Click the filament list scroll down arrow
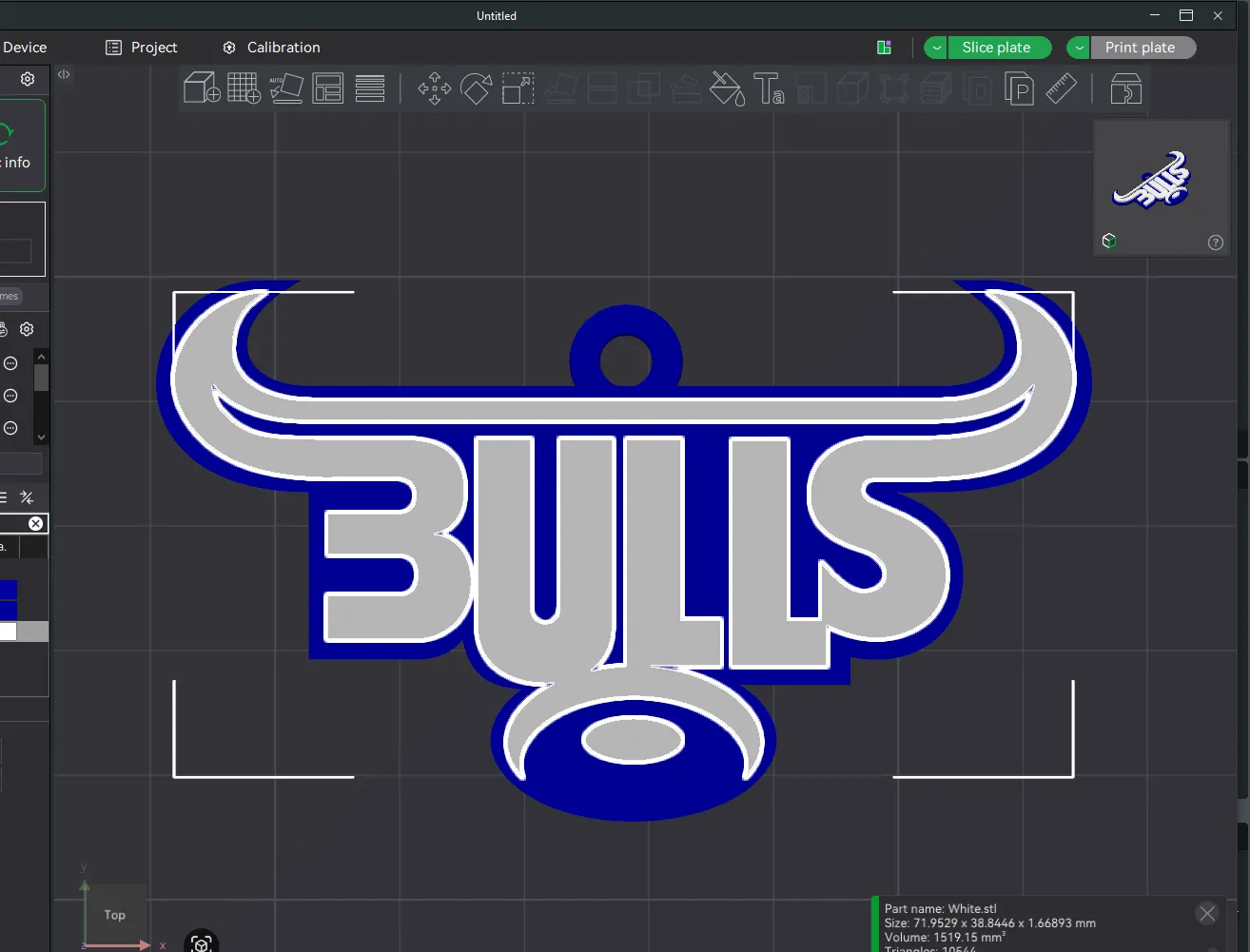Image resolution: width=1250 pixels, height=952 pixels. click(41, 437)
